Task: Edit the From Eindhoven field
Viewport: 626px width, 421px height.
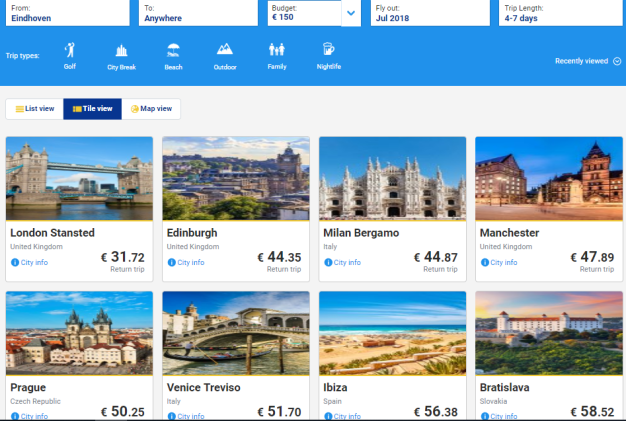Action: click(x=67, y=13)
